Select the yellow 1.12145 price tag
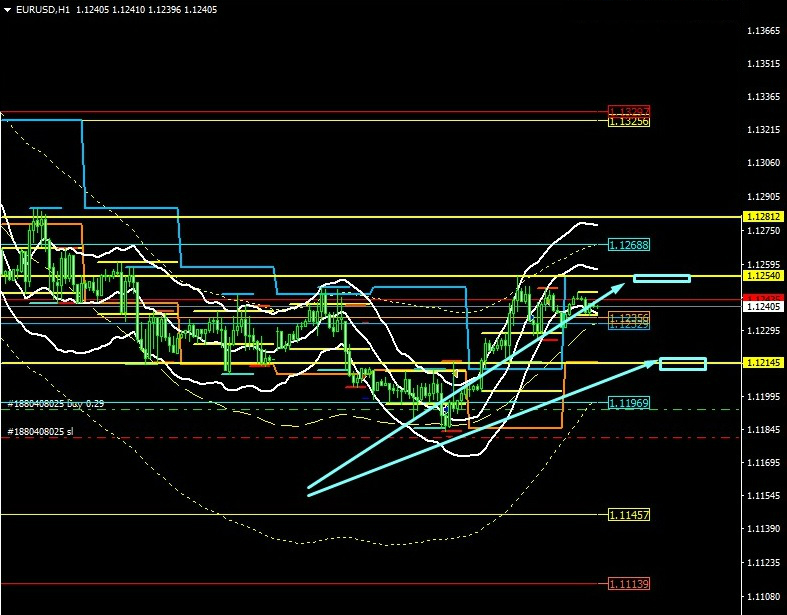The height and width of the screenshot is (615, 787). click(762, 362)
